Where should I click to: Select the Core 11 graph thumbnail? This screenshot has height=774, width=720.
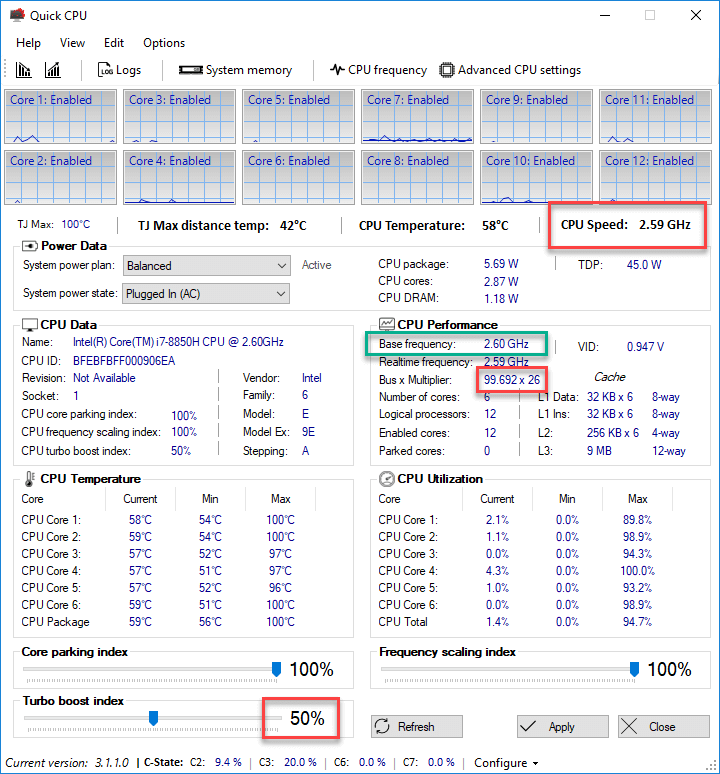655,116
